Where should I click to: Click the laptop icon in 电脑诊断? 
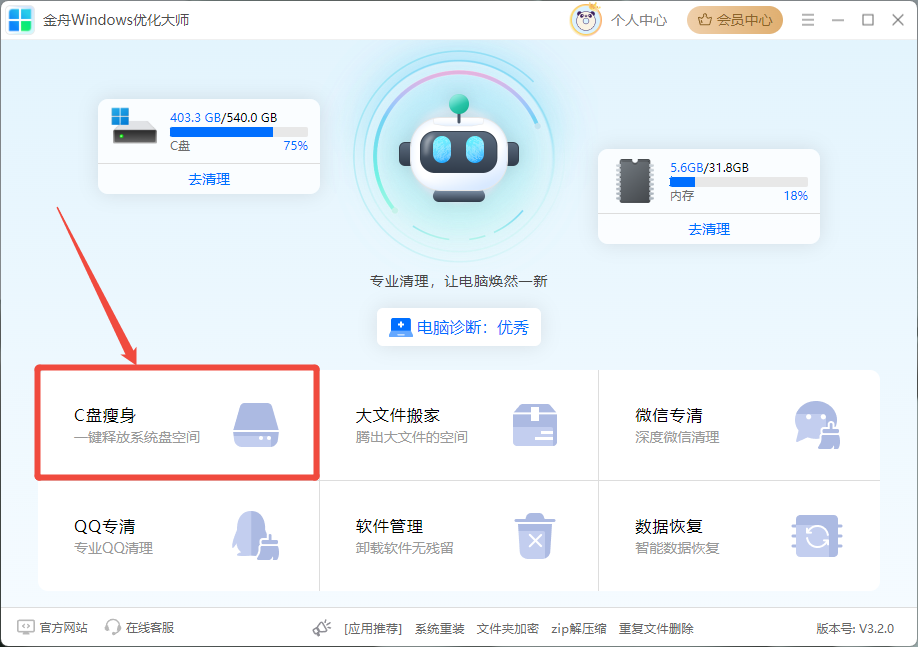[x=400, y=327]
